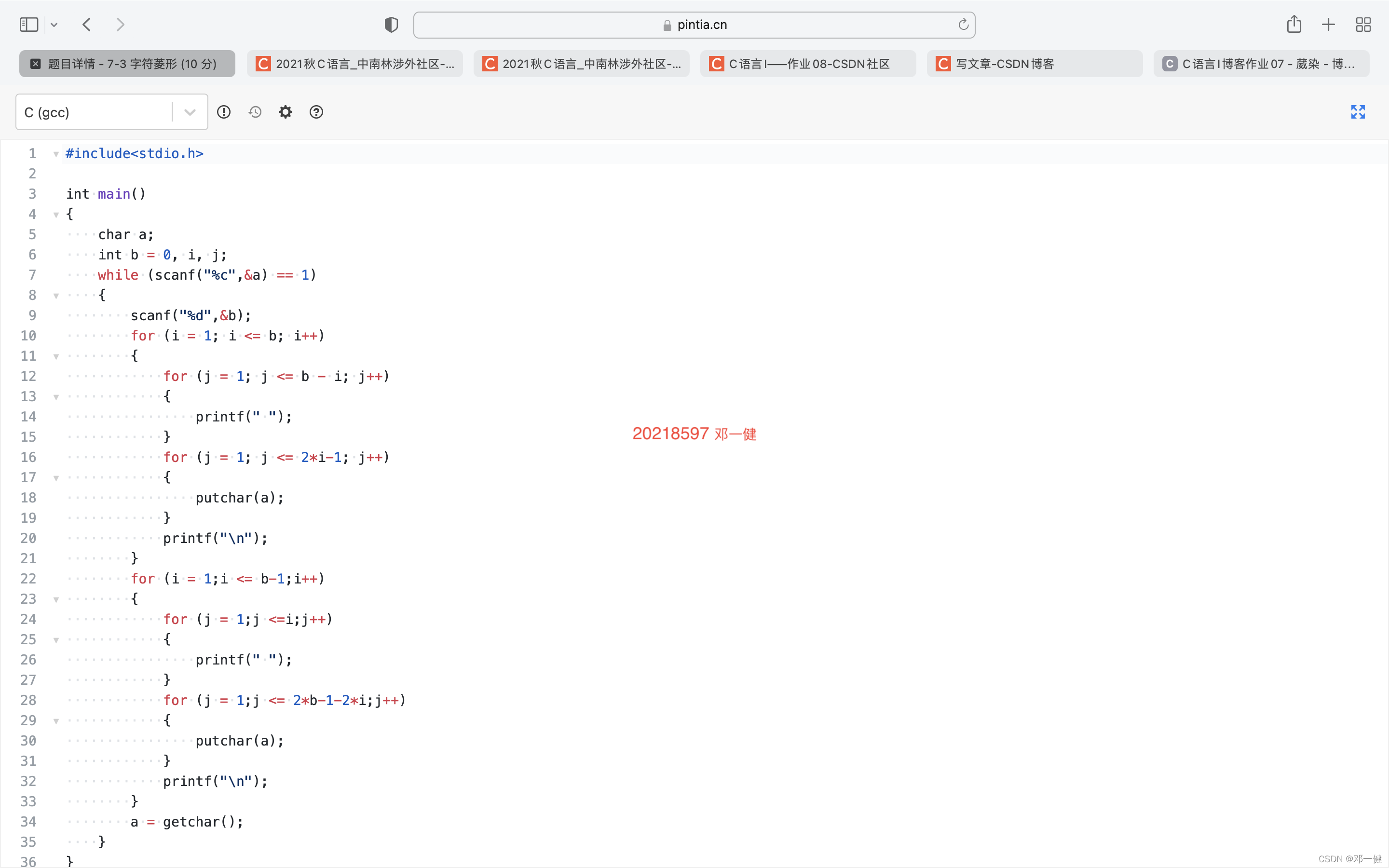Click putchar(a); on line 18
Screen dimensions: 1389x868
pos(240,498)
